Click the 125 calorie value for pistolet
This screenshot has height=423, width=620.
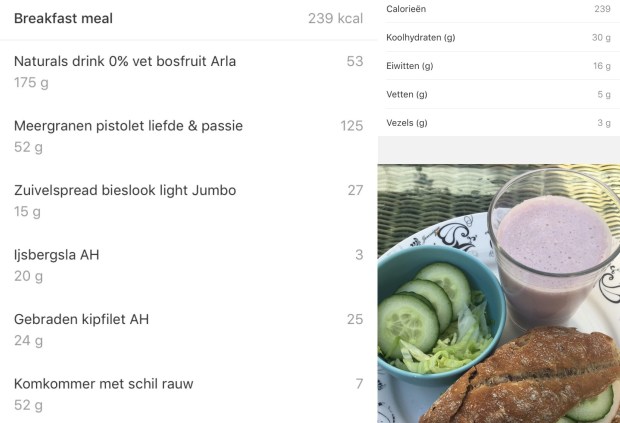352,126
